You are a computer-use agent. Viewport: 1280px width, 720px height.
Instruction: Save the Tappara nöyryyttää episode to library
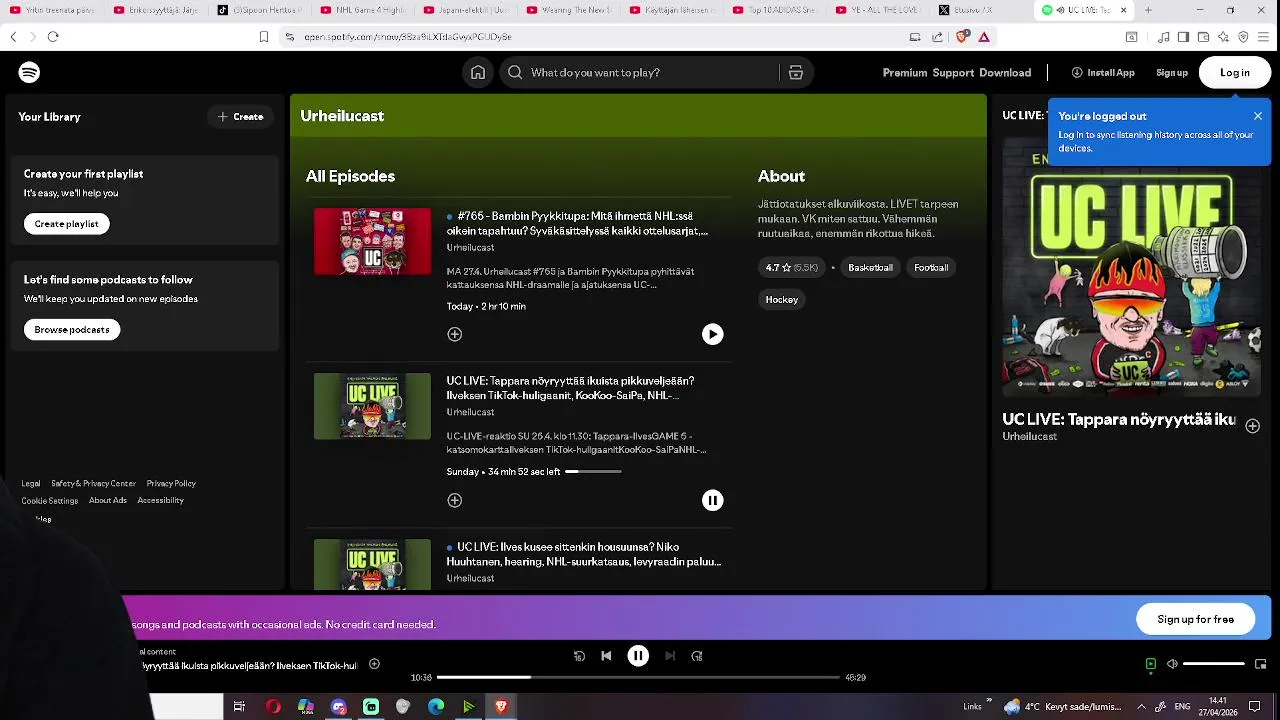tap(455, 500)
